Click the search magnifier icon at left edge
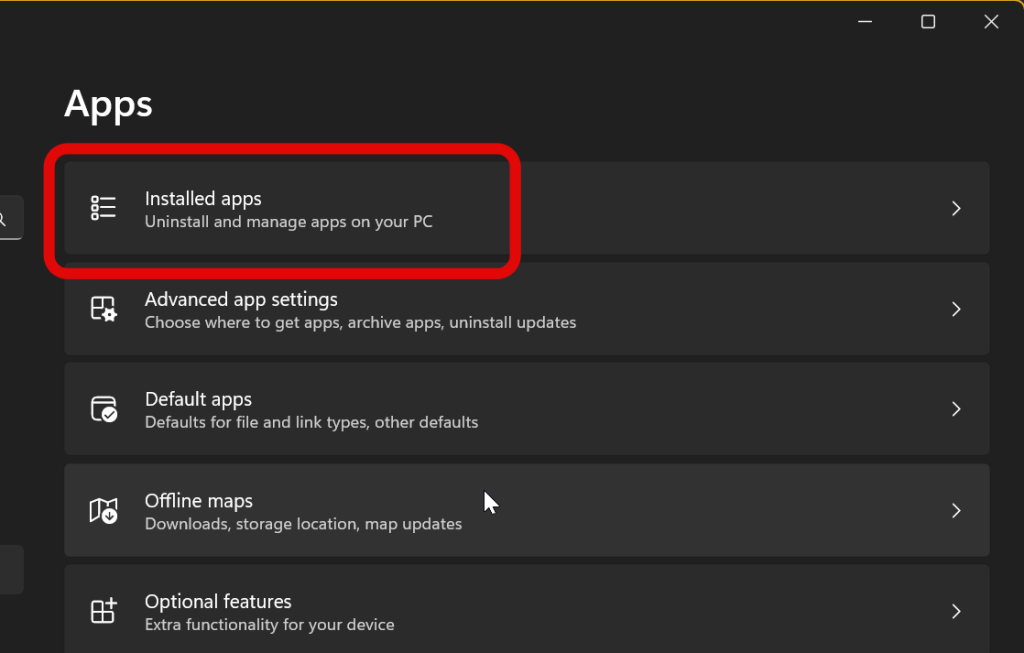 (x=3, y=219)
